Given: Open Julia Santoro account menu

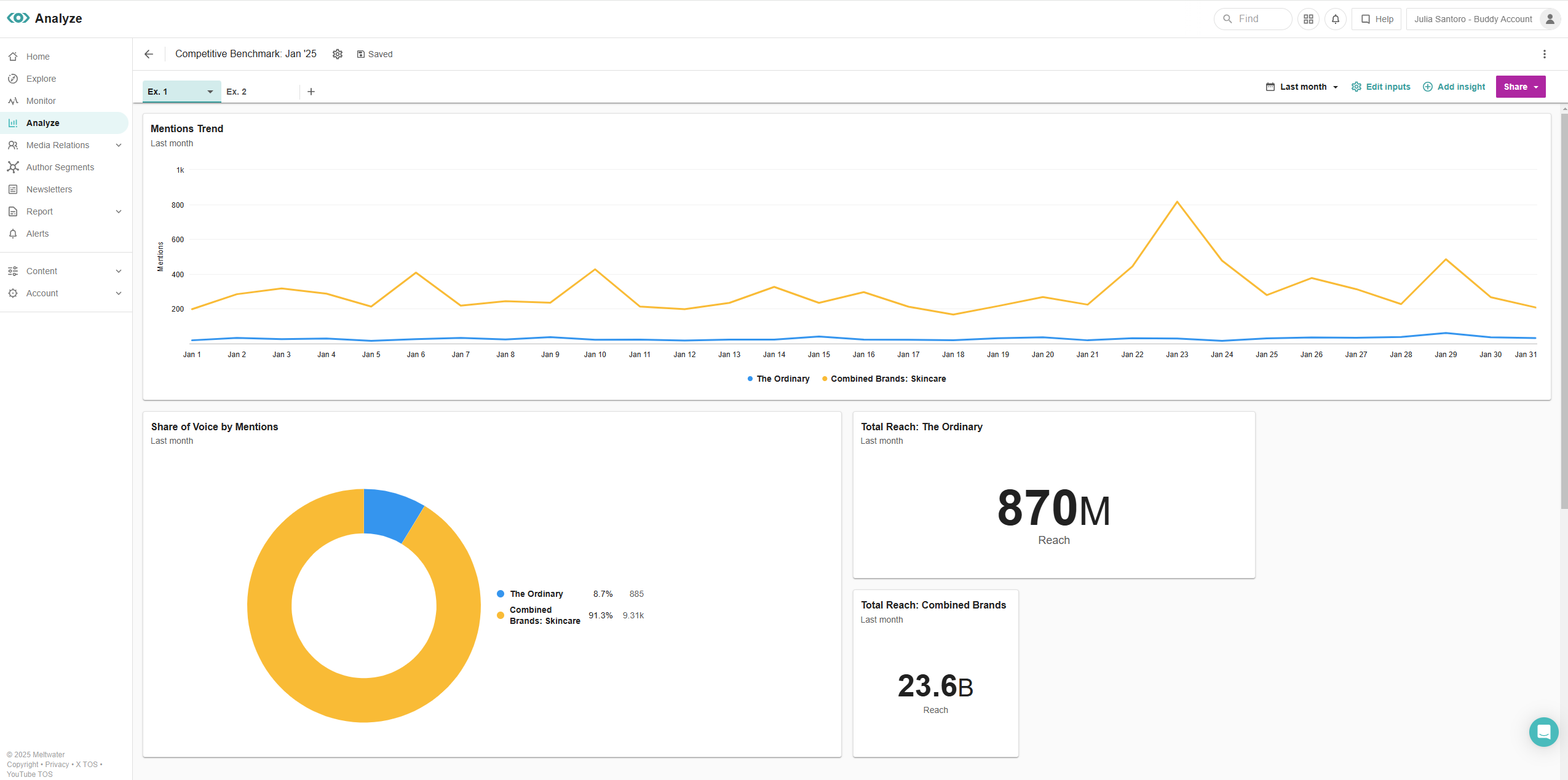Looking at the screenshot, I should pos(1483,19).
